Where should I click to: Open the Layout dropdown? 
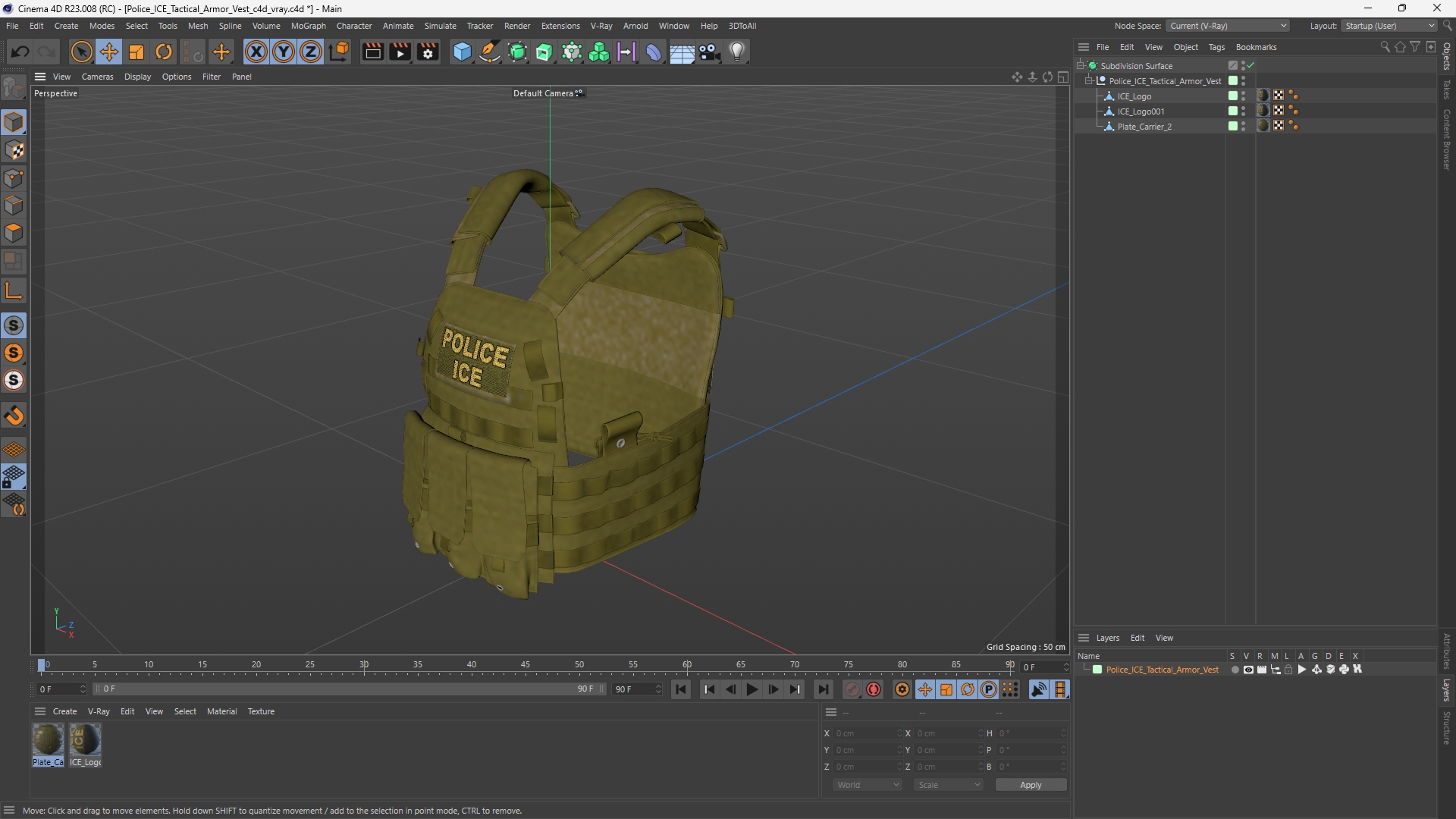[x=1389, y=26]
